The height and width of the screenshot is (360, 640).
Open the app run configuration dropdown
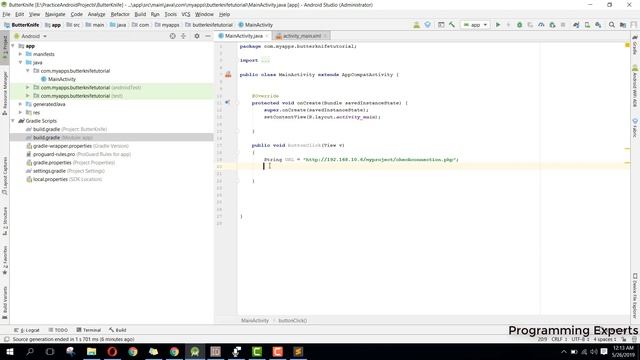point(475,25)
